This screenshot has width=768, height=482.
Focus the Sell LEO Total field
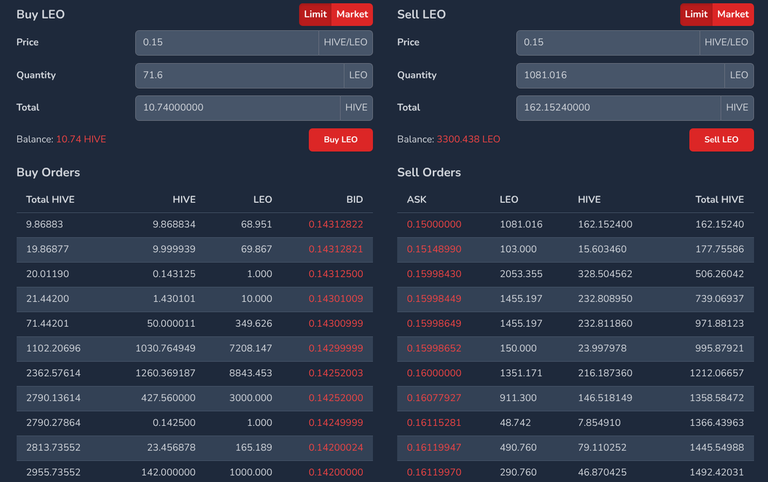pos(618,108)
